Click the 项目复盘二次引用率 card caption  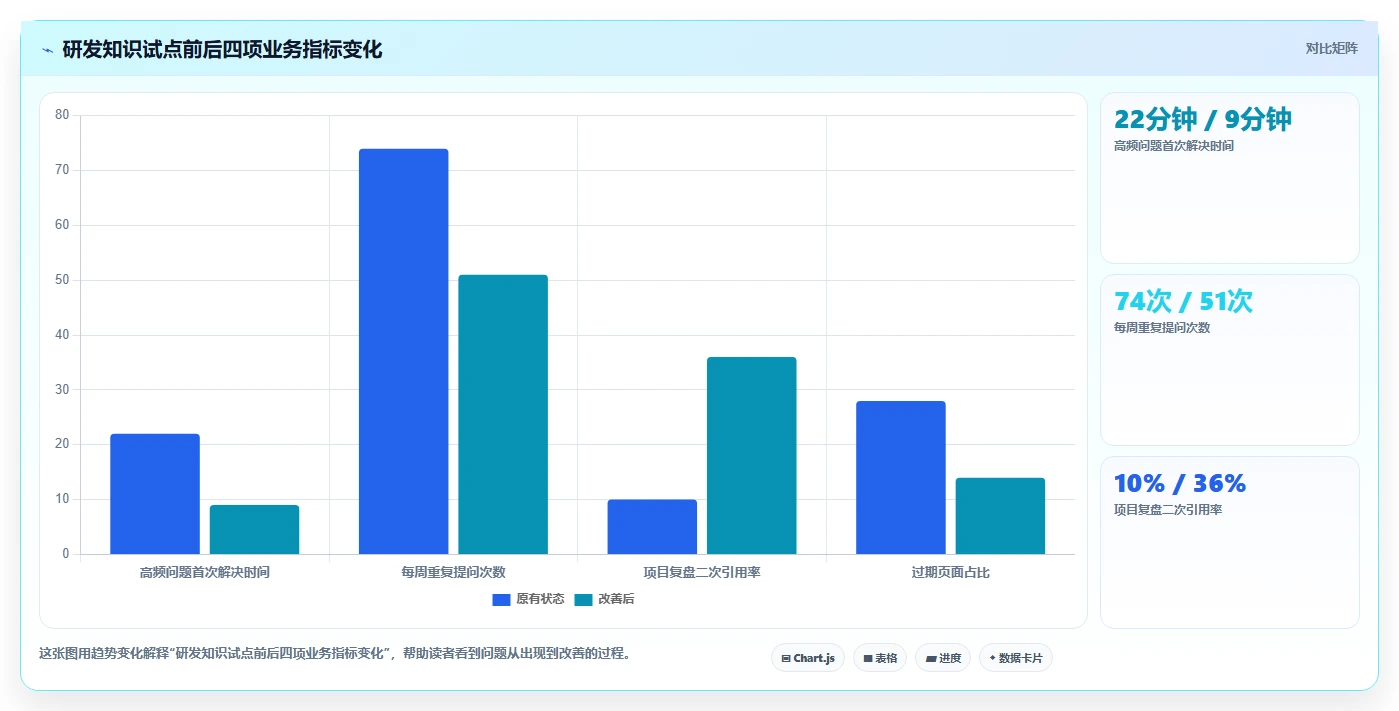(x=1168, y=510)
